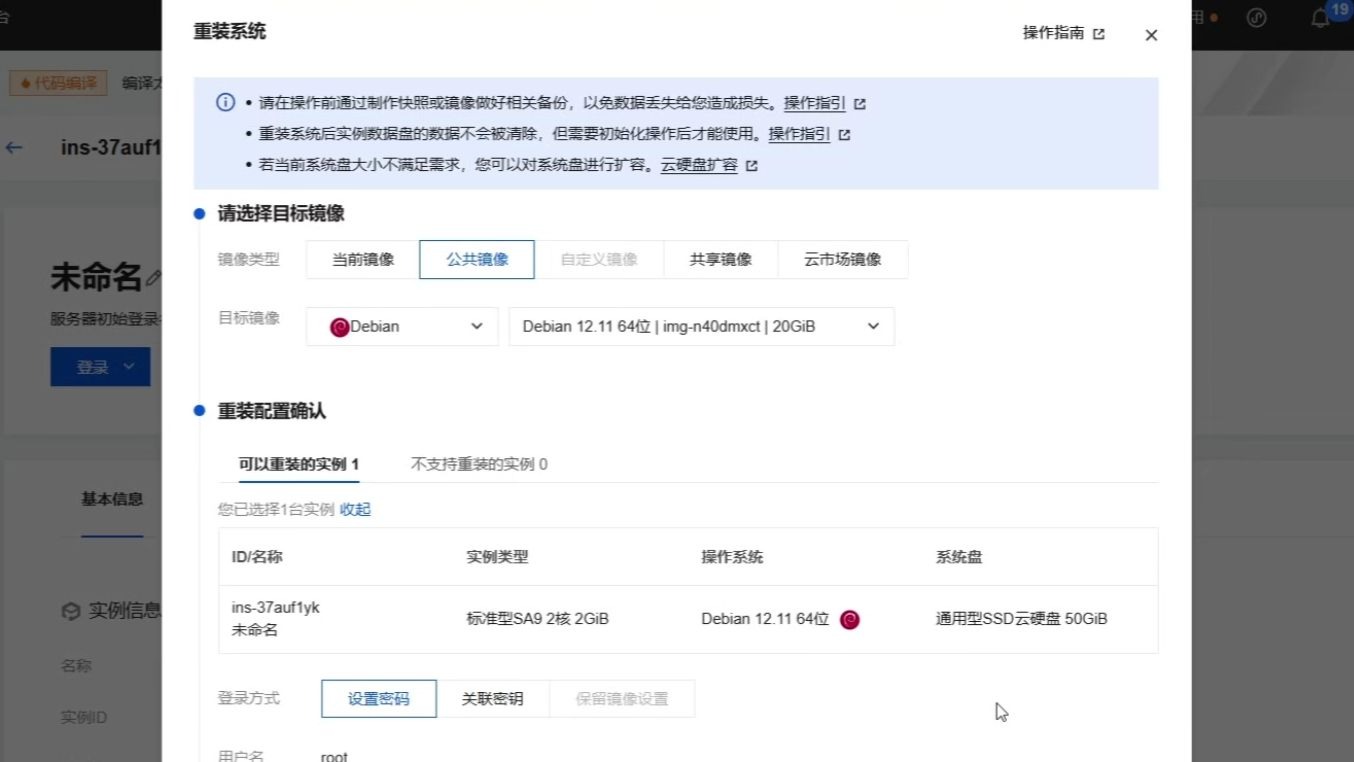Select 云市场镜像 image type
This screenshot has height=762, width=1354.
click(843, 259)
